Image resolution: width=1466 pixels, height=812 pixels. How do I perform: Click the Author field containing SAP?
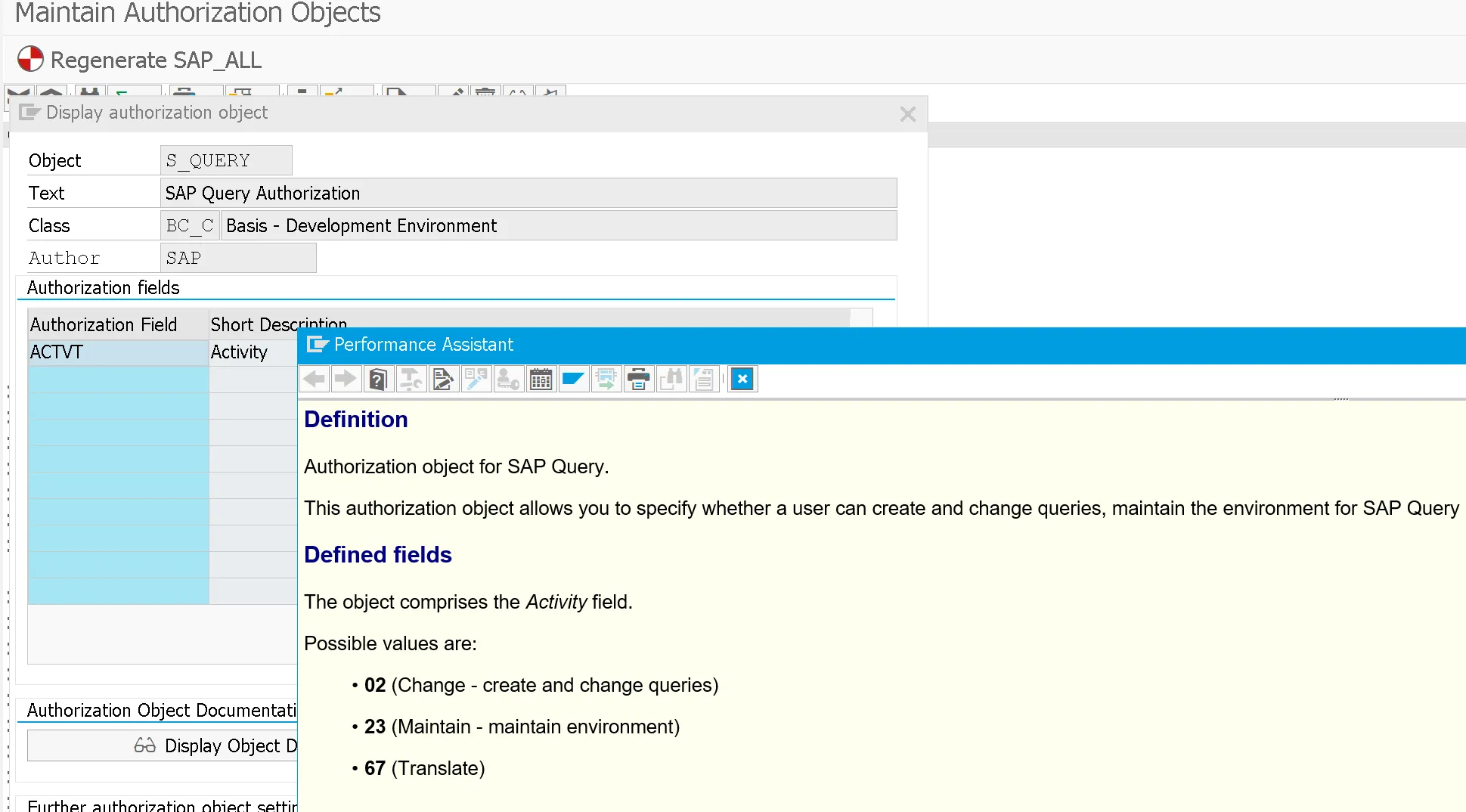238,258
